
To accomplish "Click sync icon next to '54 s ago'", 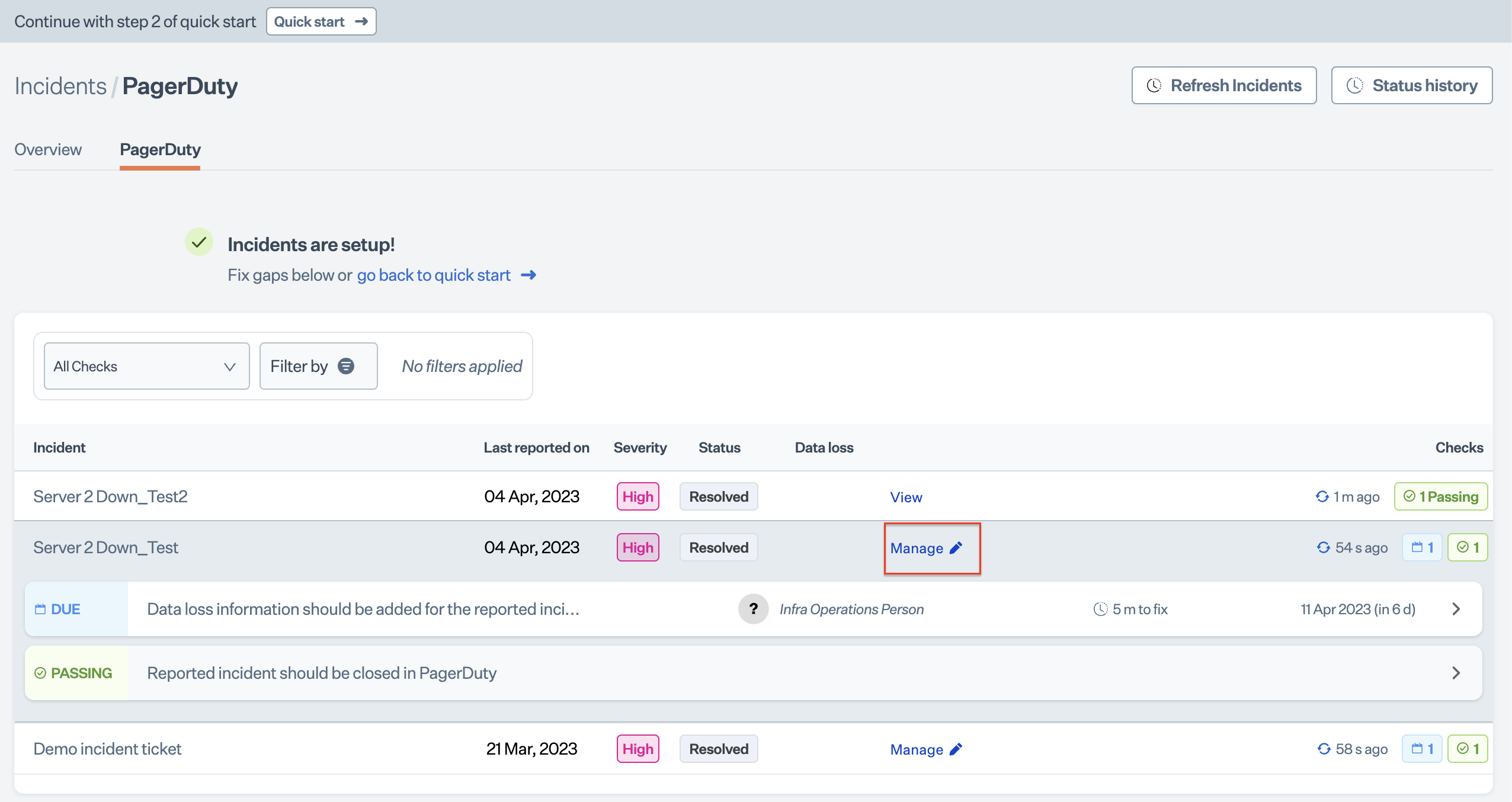I will tap(1323, 547).
